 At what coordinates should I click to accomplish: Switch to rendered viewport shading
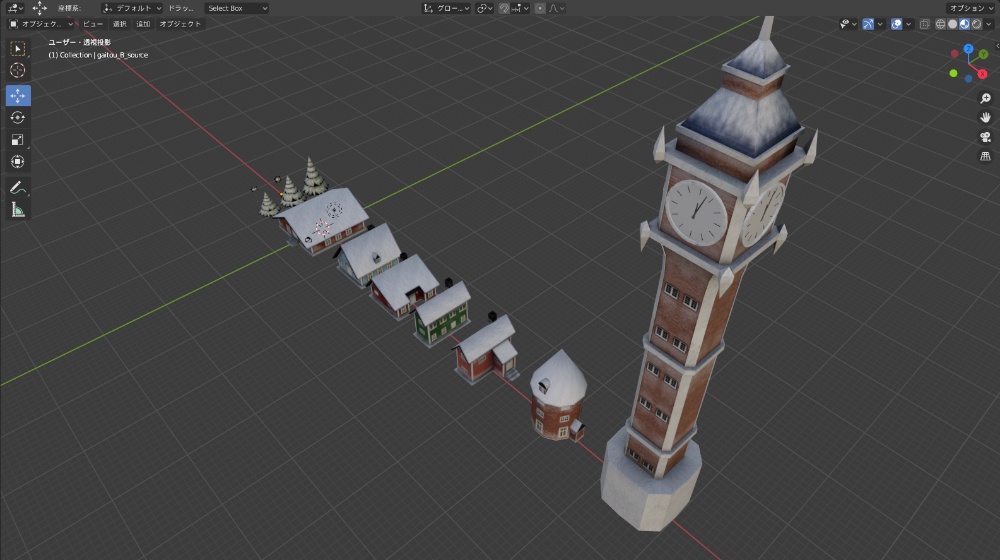click(x=976, y=24)
